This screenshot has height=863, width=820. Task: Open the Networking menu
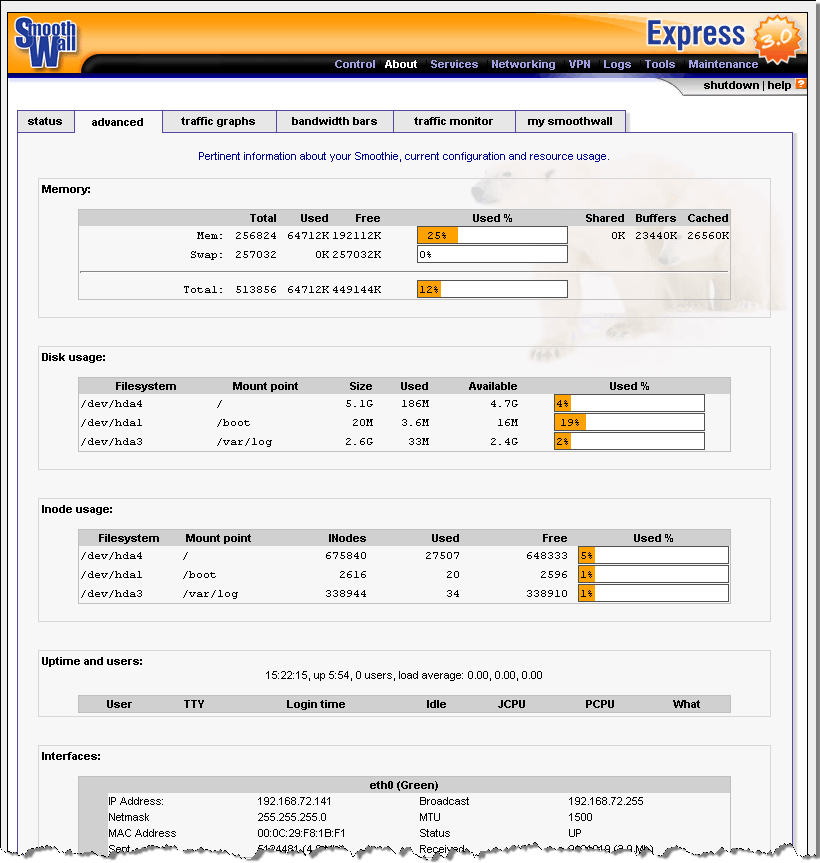tap(523, 64)
